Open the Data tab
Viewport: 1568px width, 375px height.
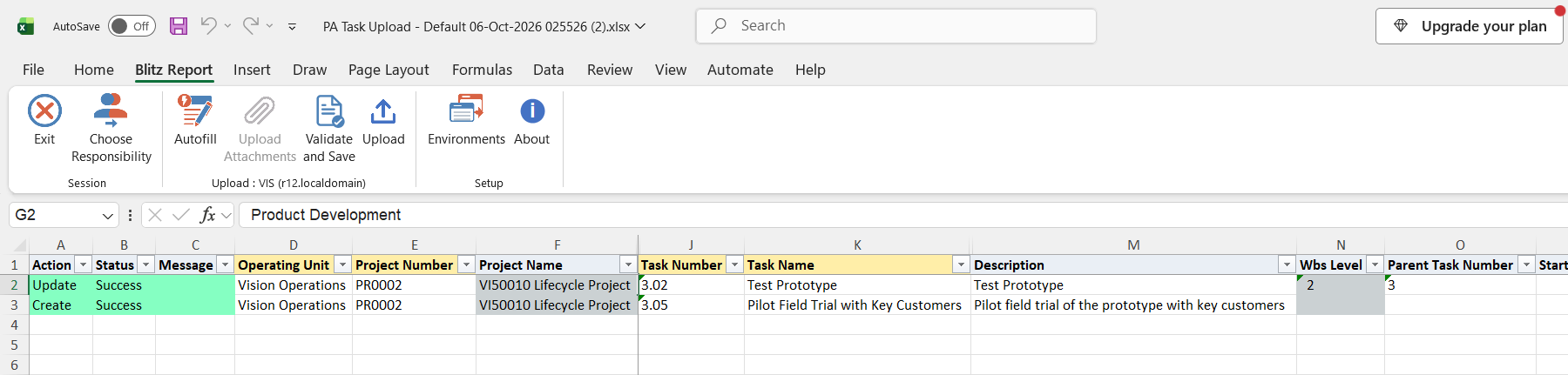pos(549,70)
